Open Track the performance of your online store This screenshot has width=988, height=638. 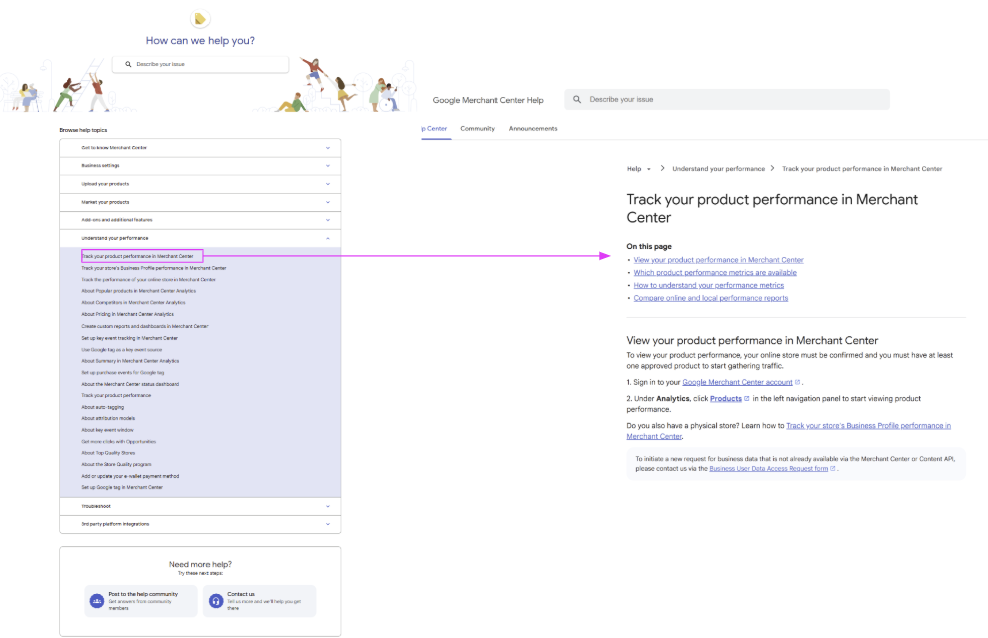(149, 280)
